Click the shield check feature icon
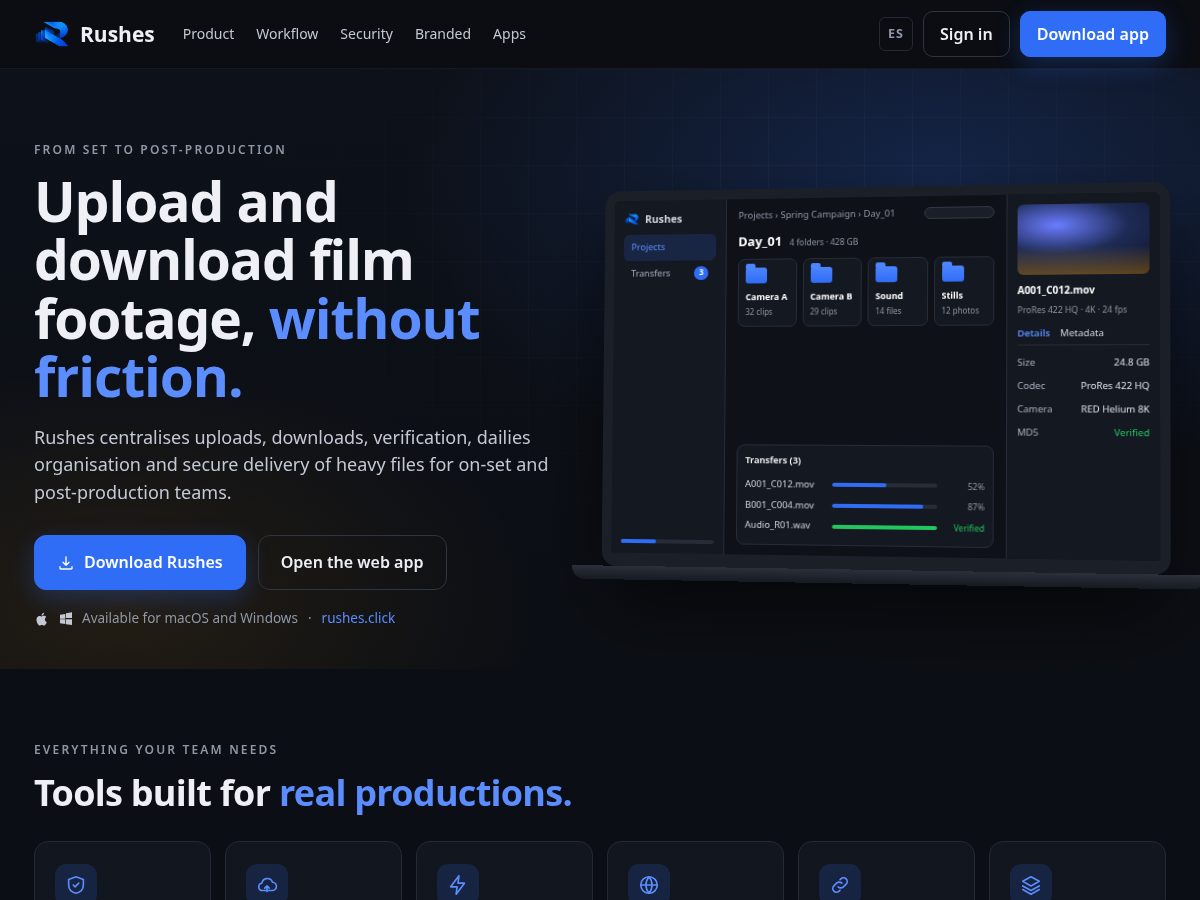 tap(76, 884)
